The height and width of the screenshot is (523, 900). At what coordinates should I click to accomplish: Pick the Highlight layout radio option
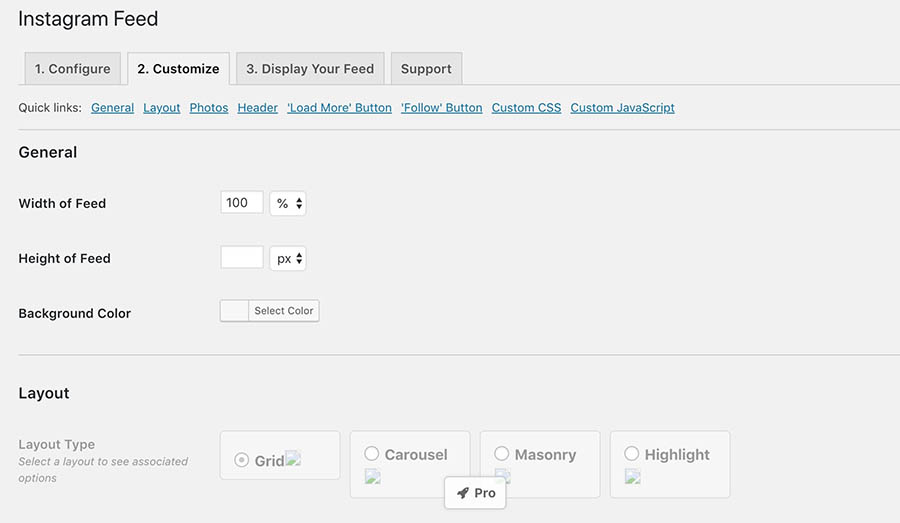[632, 454]
